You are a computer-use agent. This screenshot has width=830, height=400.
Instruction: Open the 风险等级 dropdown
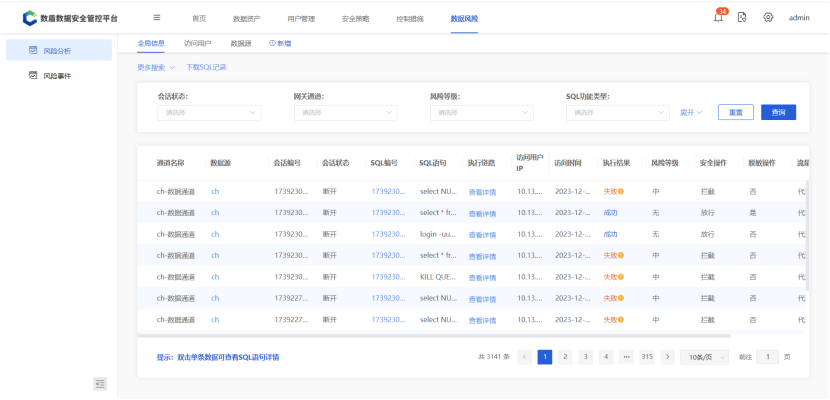tap(483, 113)
